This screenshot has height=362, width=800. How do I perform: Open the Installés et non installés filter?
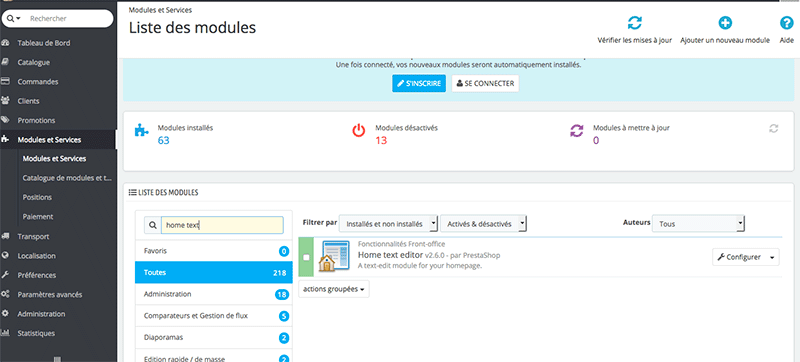(x=388, y=224)
